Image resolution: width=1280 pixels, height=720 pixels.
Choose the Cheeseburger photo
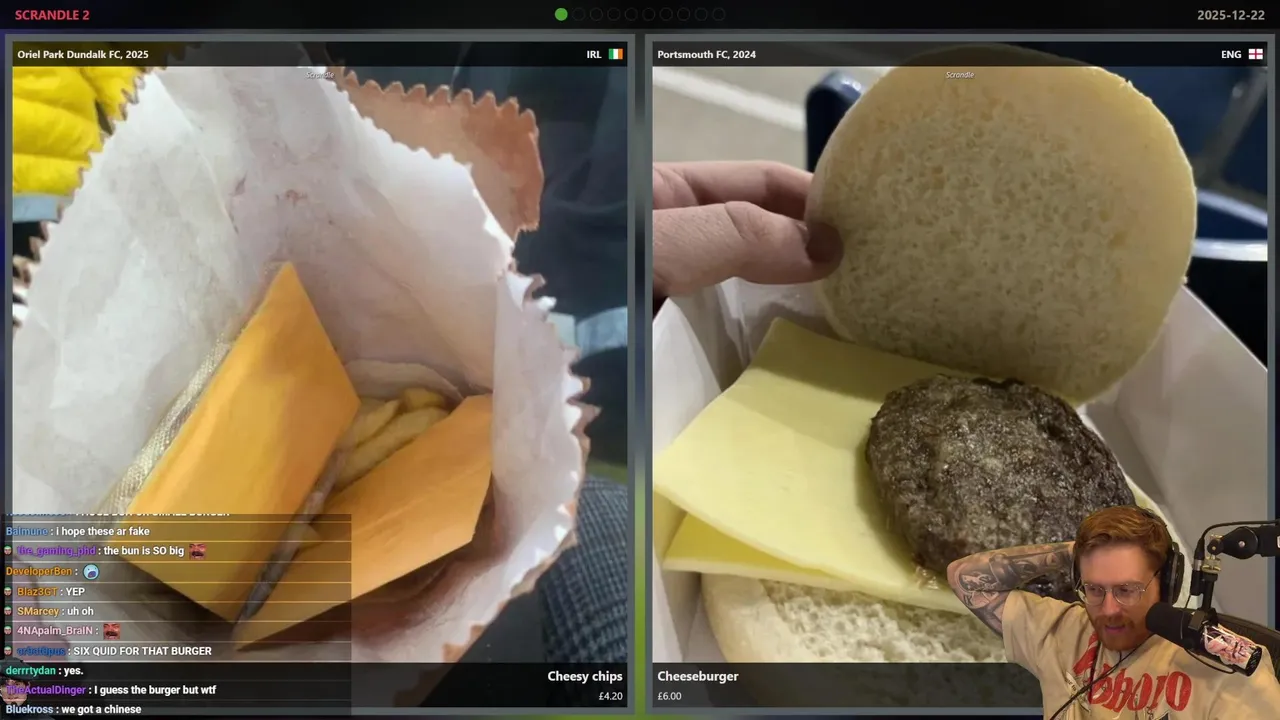[x=958, y=364]
